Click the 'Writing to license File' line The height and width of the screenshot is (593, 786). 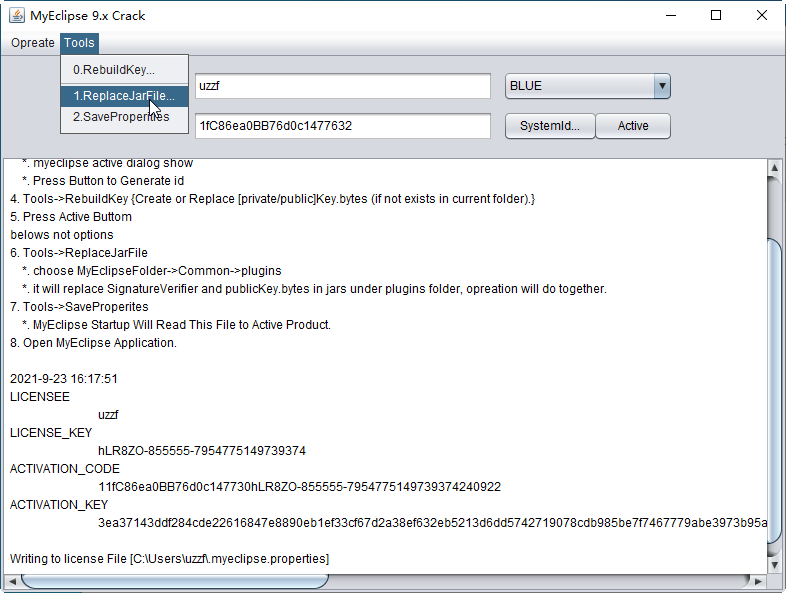(x=169, y=559)
